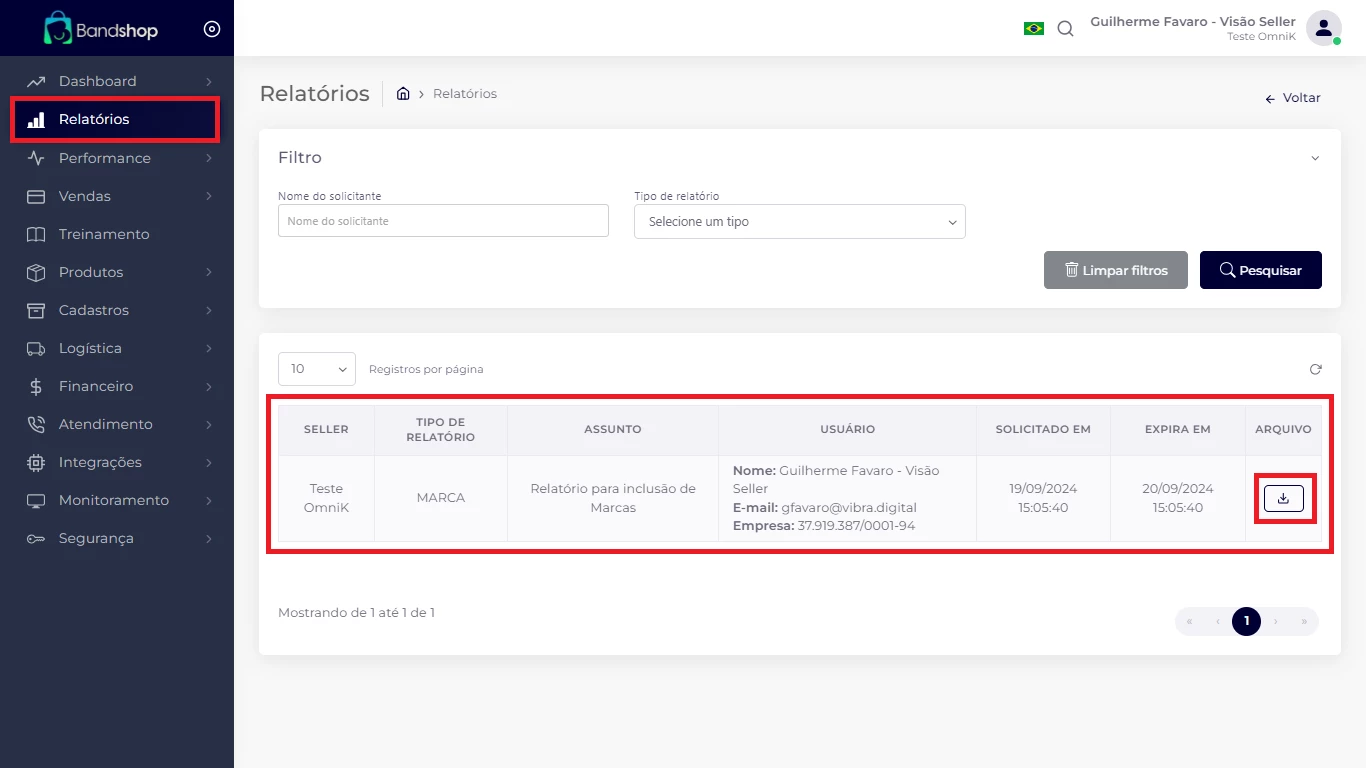Collapse the Filtro panel chevron

coord(1315,158)
